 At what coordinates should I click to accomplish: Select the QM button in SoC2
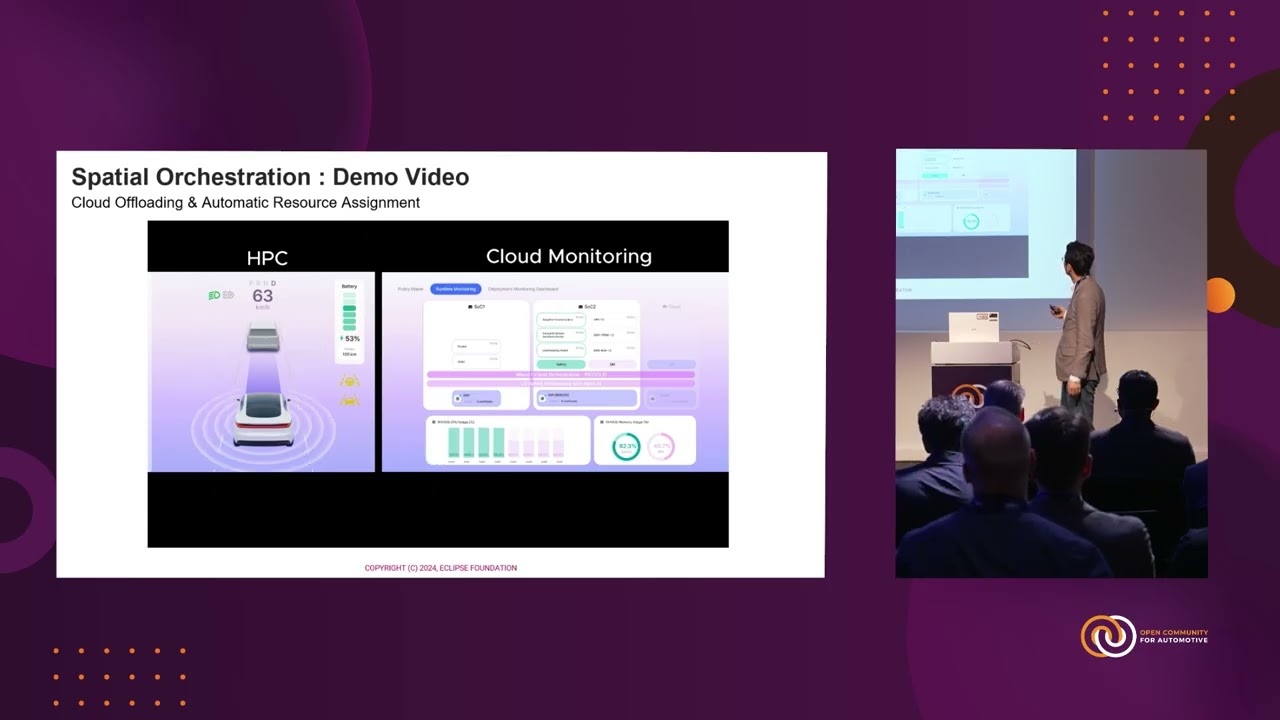(612, 364)
